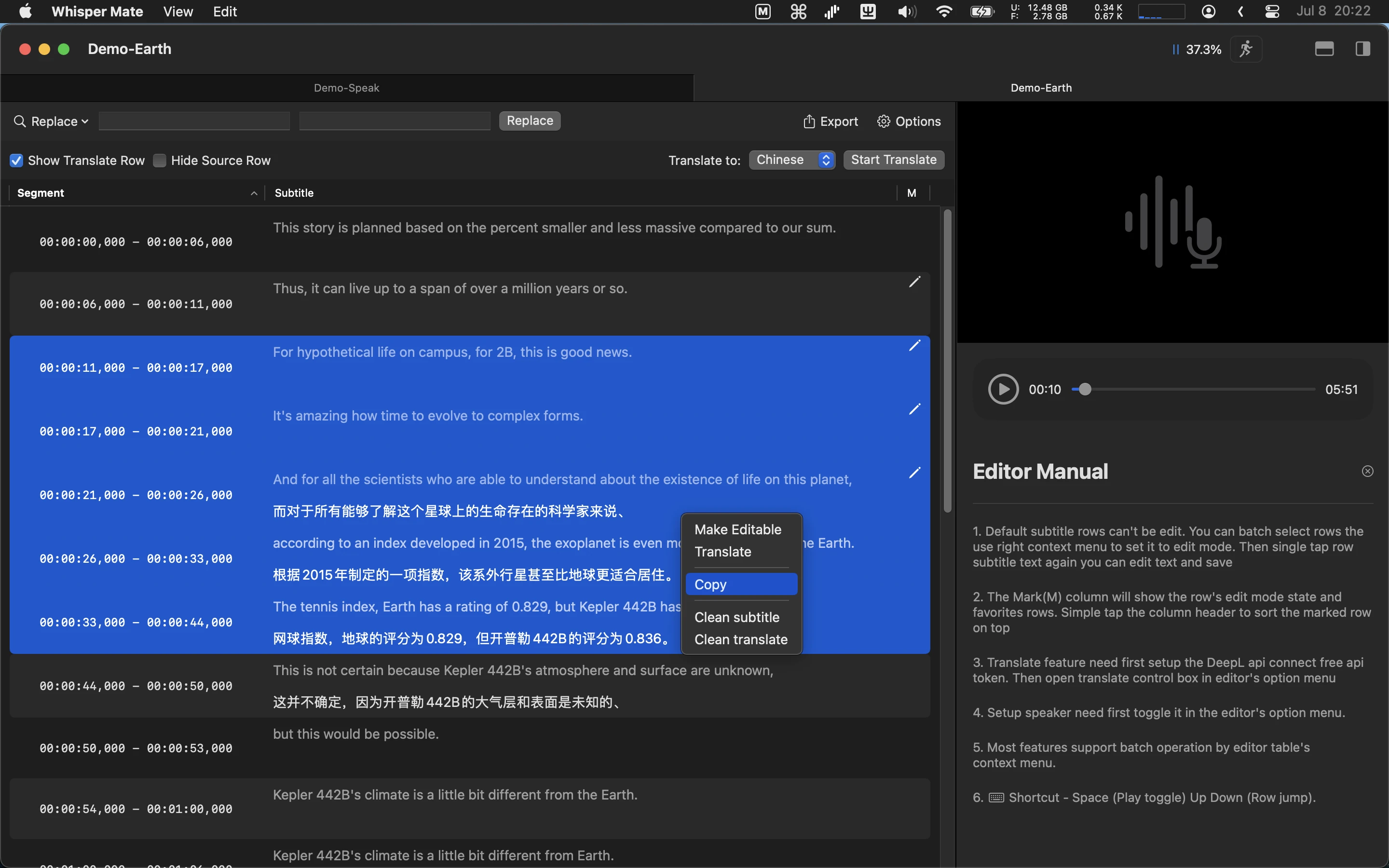Open Export from the share icon
Screen dimensions: 1389x868
830,121
